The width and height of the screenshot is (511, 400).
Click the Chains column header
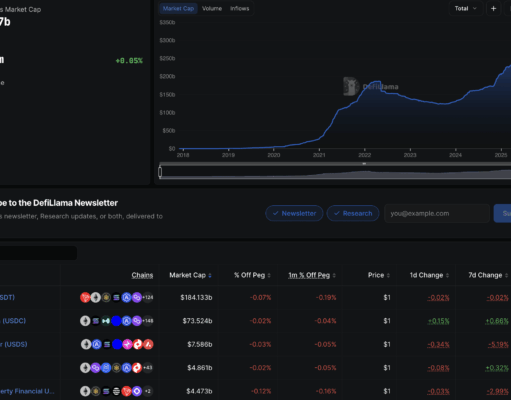142,275
